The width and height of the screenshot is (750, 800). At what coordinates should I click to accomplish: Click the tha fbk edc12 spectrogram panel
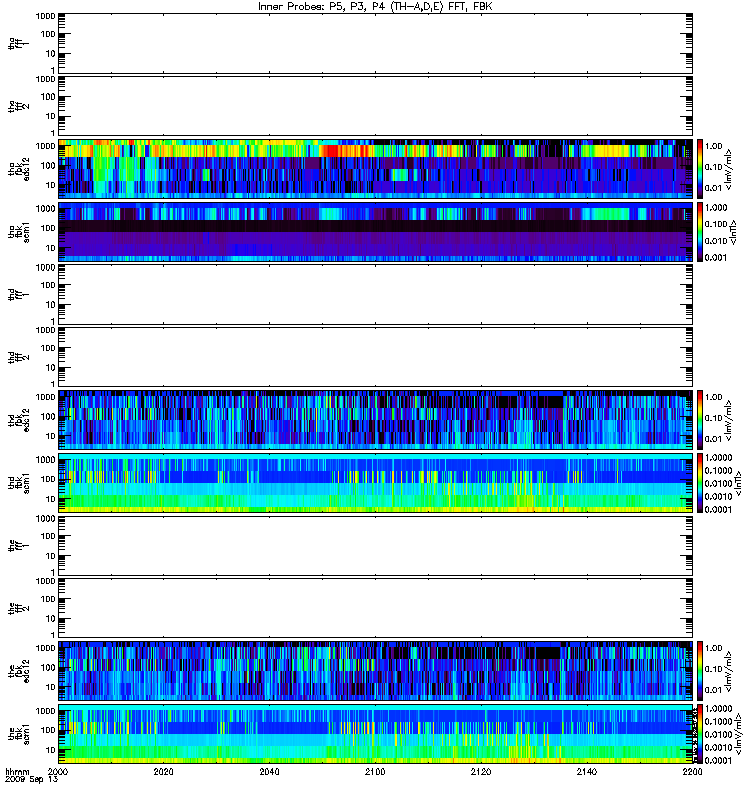(375, 169)
